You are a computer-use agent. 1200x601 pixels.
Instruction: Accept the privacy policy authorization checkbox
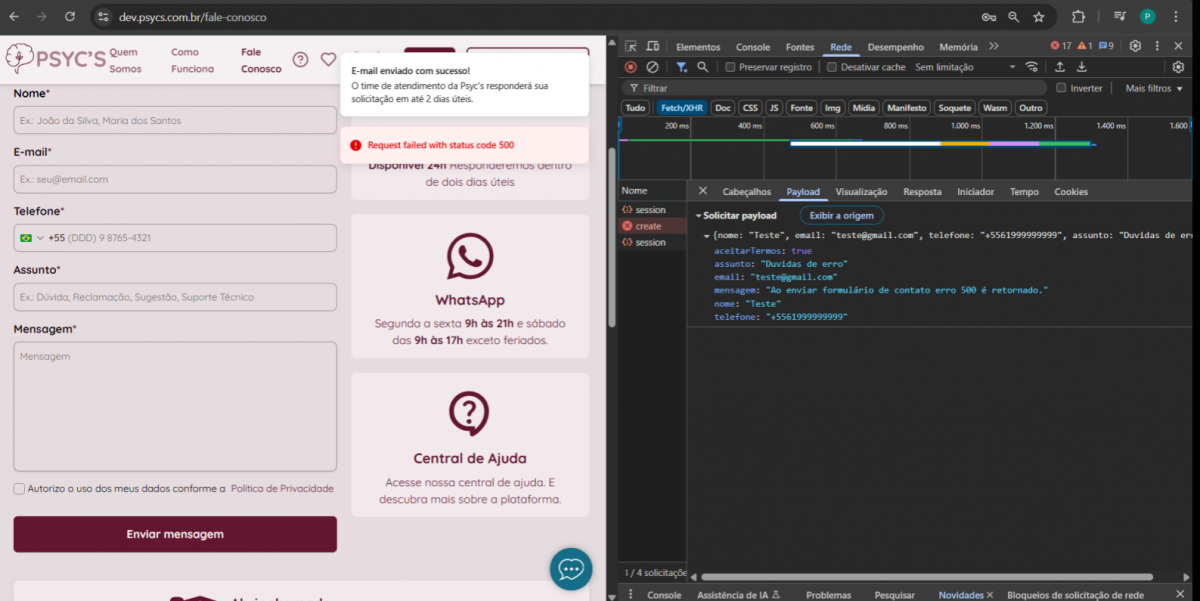click(19, 489)
